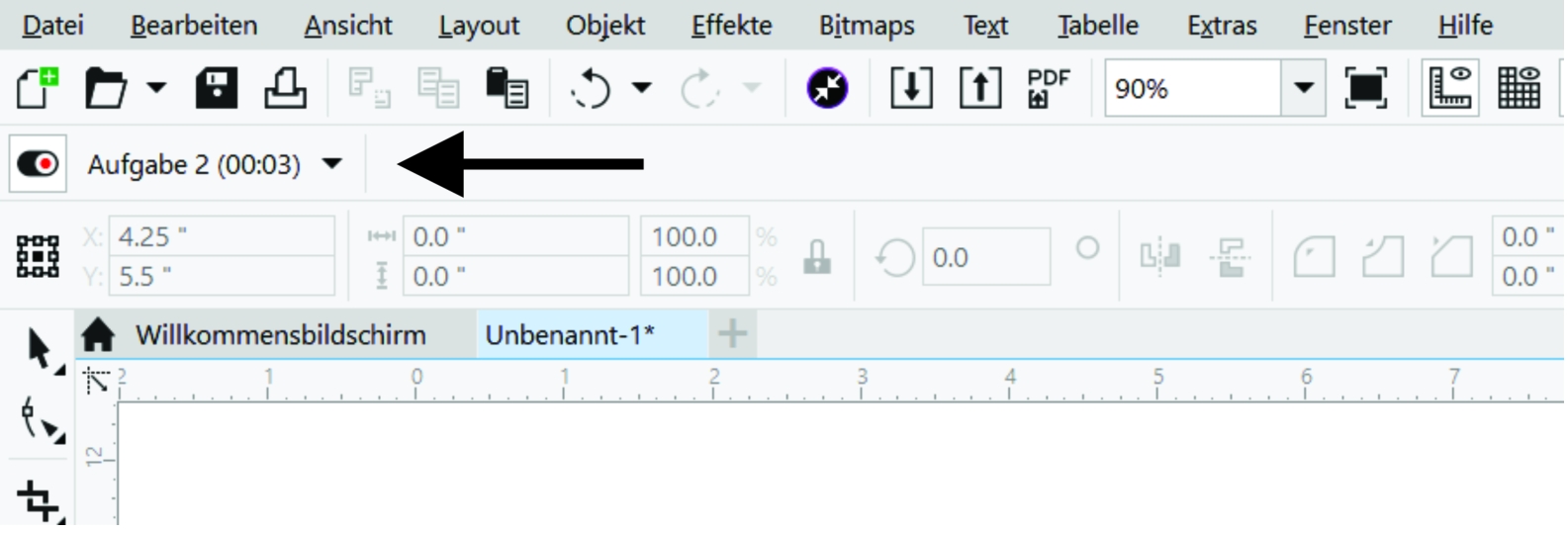The width and height of the screenshot is (1568, 533).
Task: Select the Crop tool
Action: click(x=38, y=500)
